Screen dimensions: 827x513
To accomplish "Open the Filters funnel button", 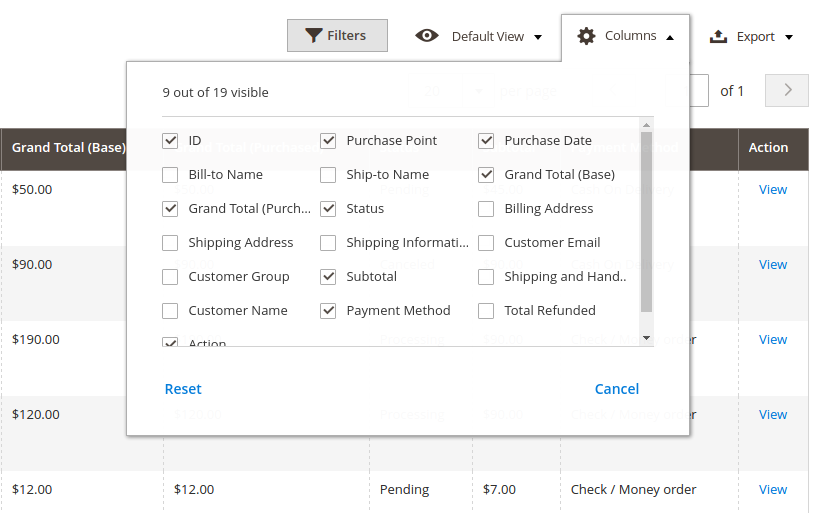I will [337, 35].
